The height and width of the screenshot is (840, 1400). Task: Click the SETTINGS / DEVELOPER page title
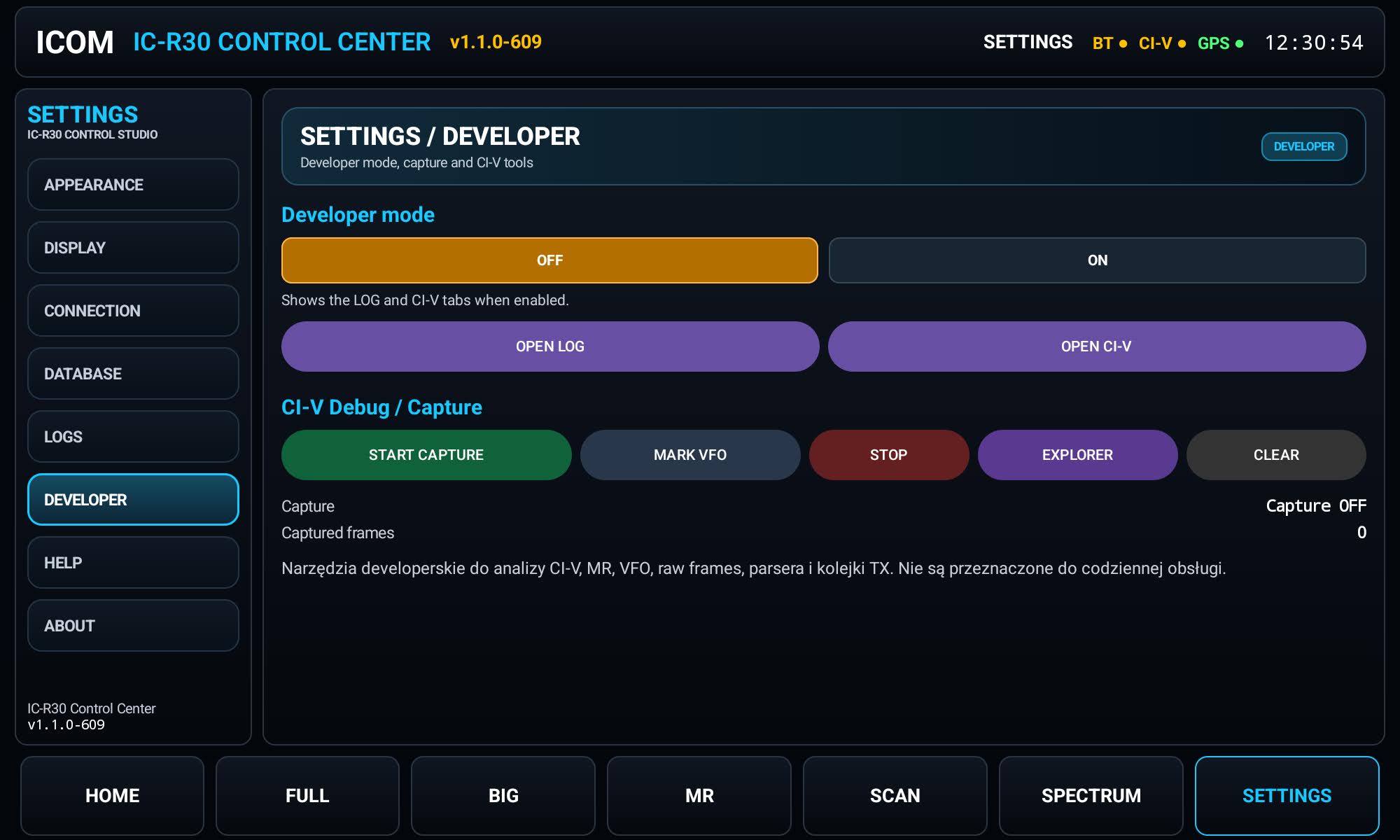click(440, 136)
